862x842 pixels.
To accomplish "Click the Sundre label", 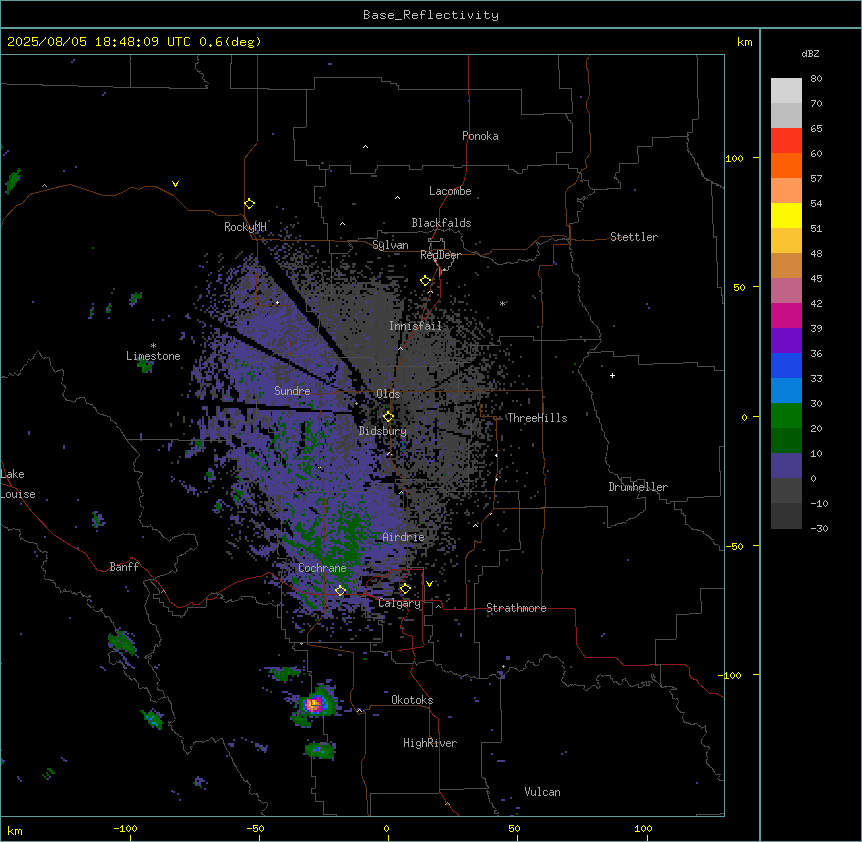I will pyautogui.click(x=292, y=391).
